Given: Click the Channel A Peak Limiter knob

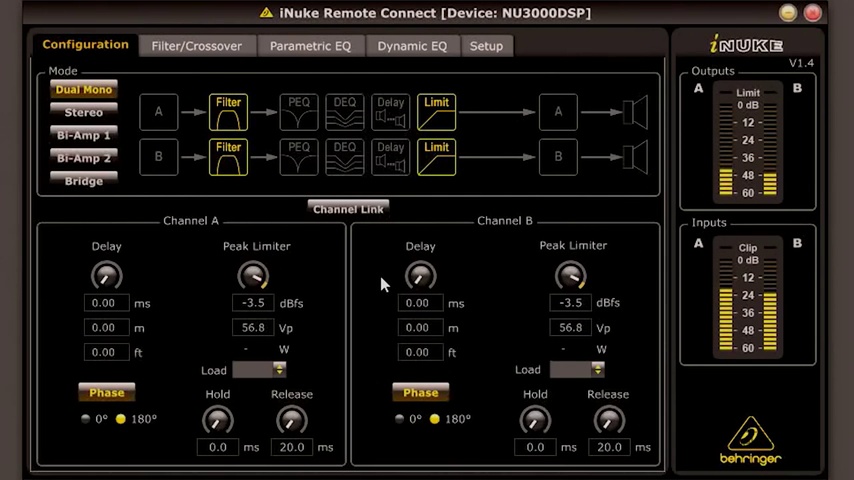Looking at the screenshot, I should pyautogui.click(x=253, y=276).
